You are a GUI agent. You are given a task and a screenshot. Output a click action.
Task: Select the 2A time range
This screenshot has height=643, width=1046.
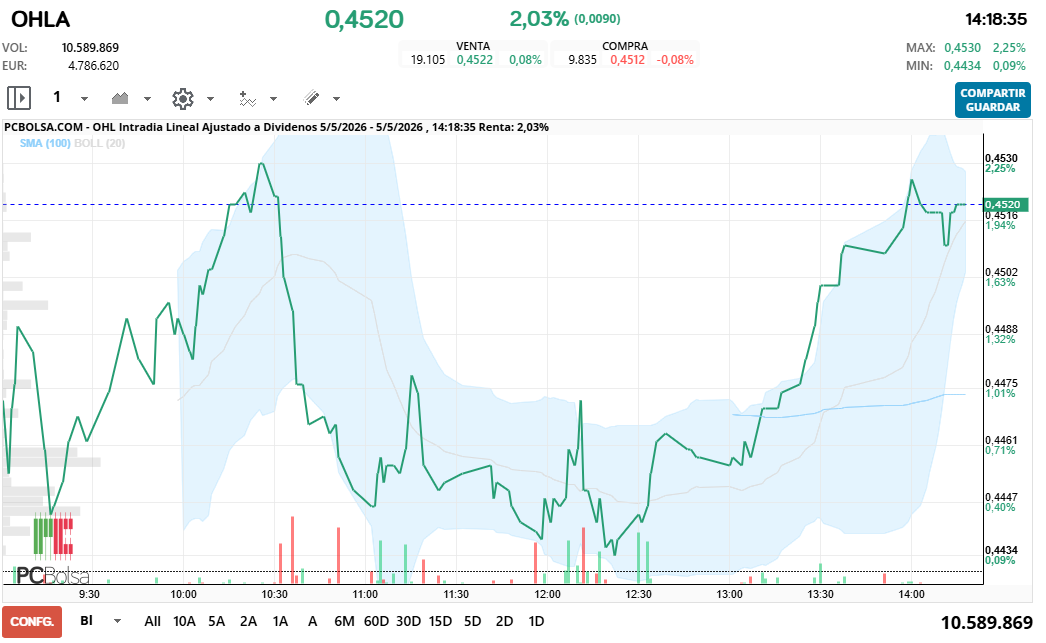248,621
